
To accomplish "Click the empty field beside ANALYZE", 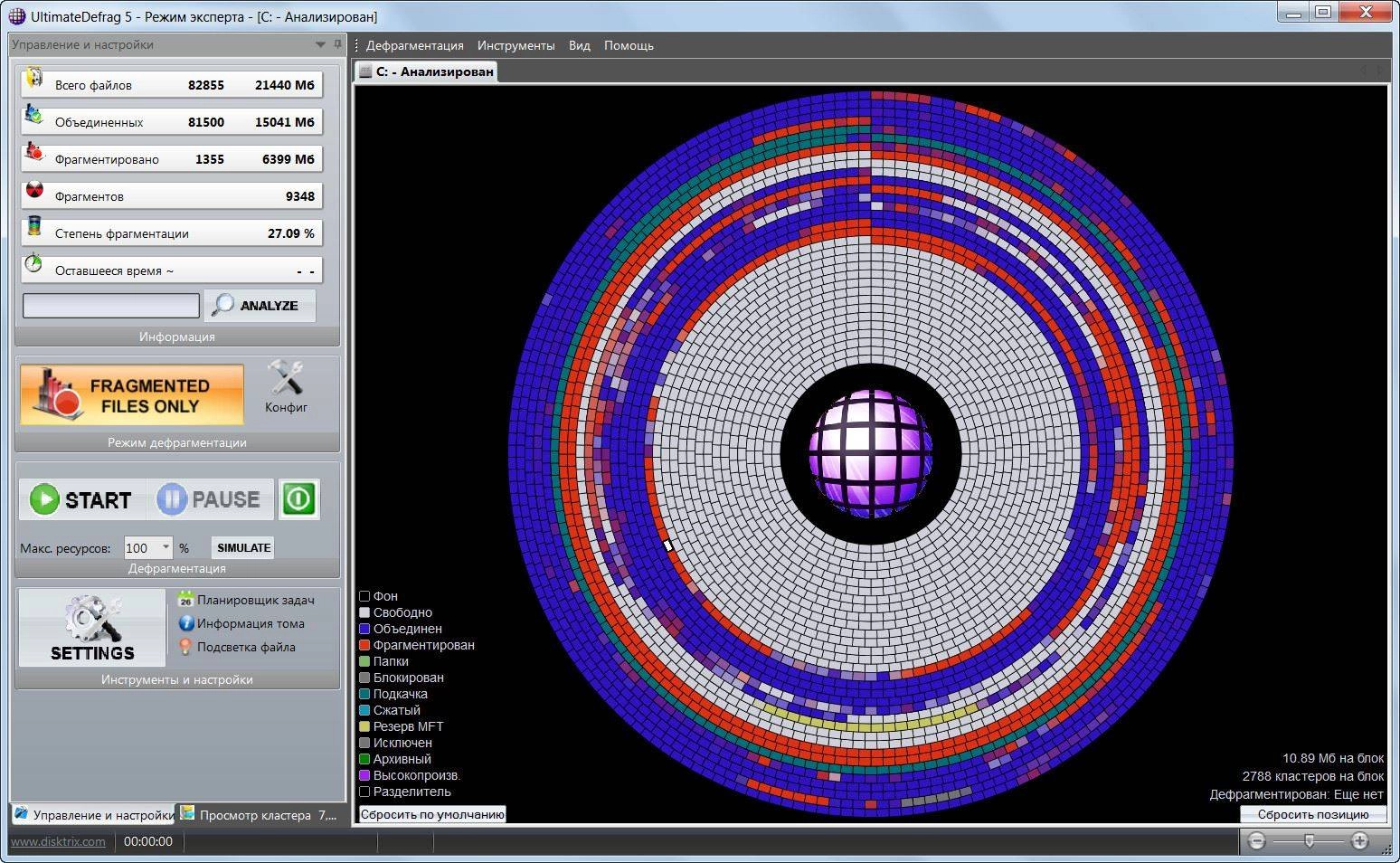I will click(110, 306).
